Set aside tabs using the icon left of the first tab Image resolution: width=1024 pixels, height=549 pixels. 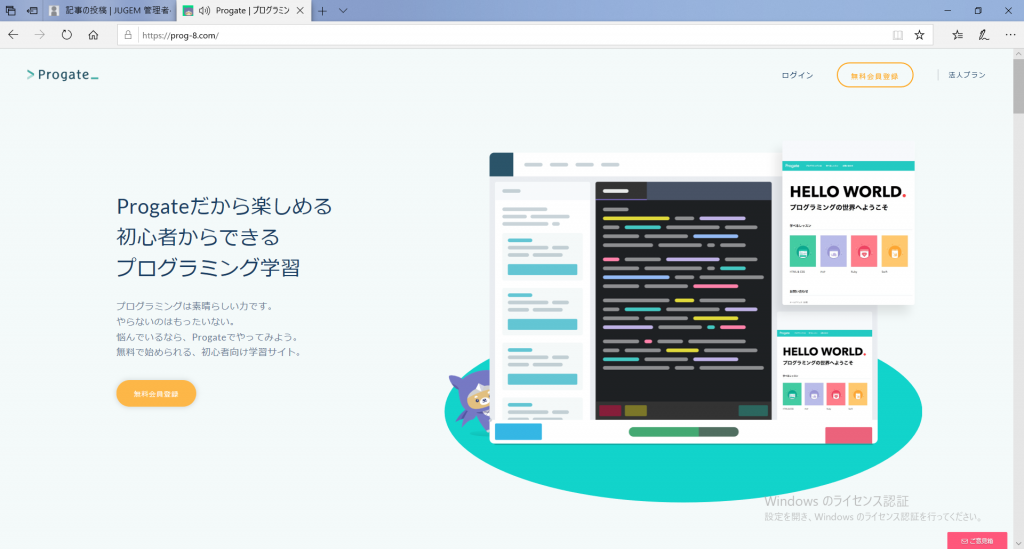pyautogui.click(x=32, y=10)
